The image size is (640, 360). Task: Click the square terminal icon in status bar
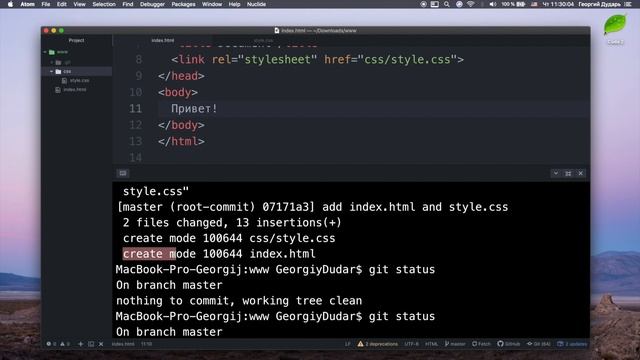coord(91,344)
